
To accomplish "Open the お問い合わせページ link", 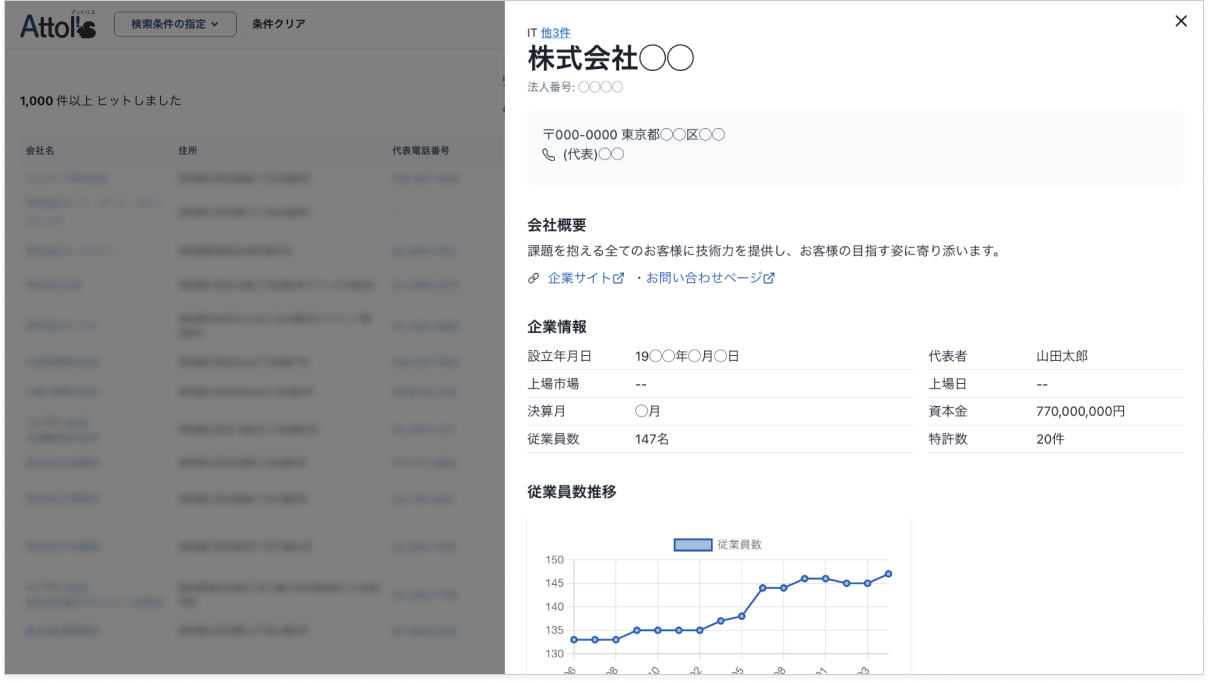I will pos(704,278).
